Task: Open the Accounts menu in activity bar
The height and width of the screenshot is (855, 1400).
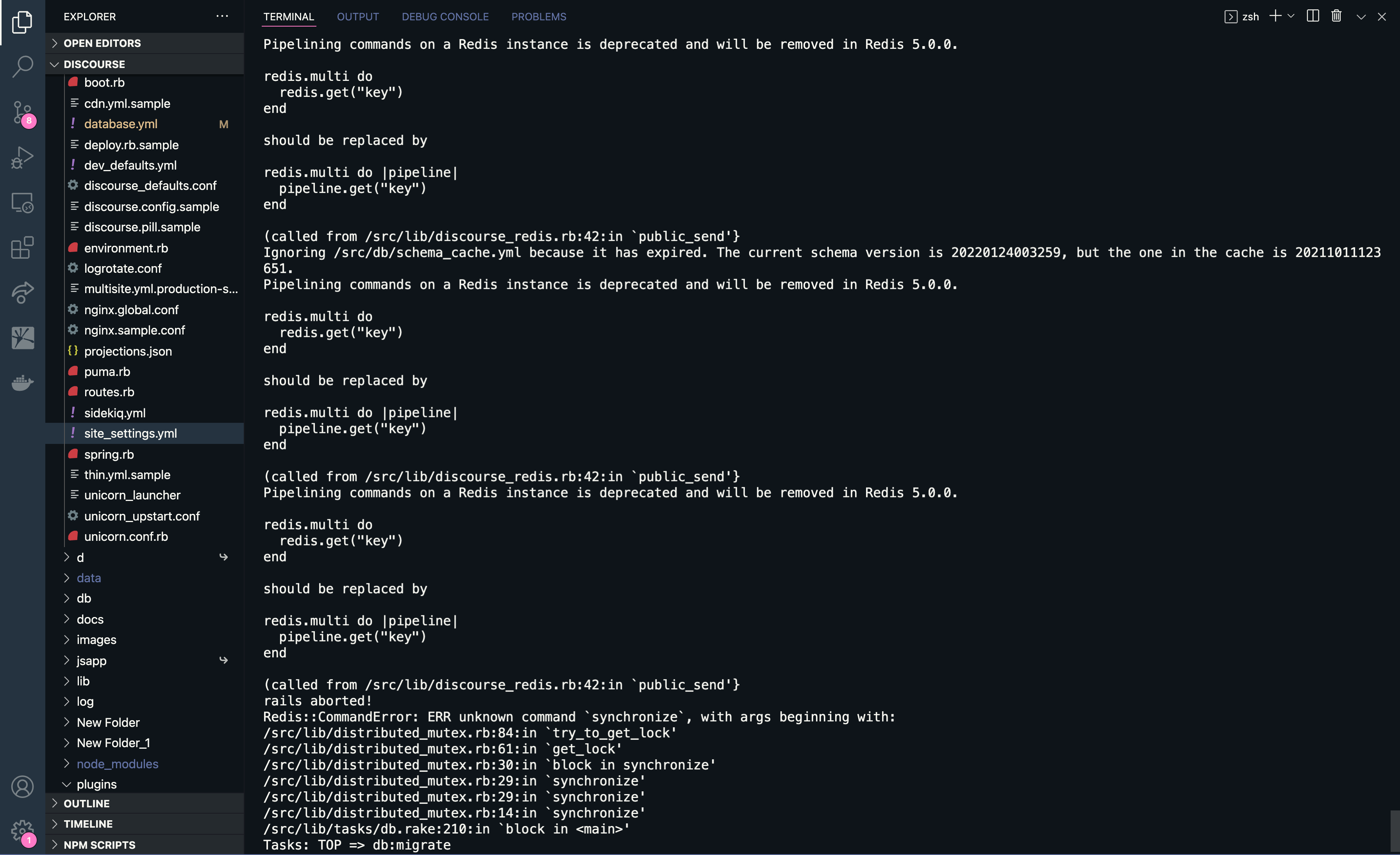Action: click(x=22, y=787)
